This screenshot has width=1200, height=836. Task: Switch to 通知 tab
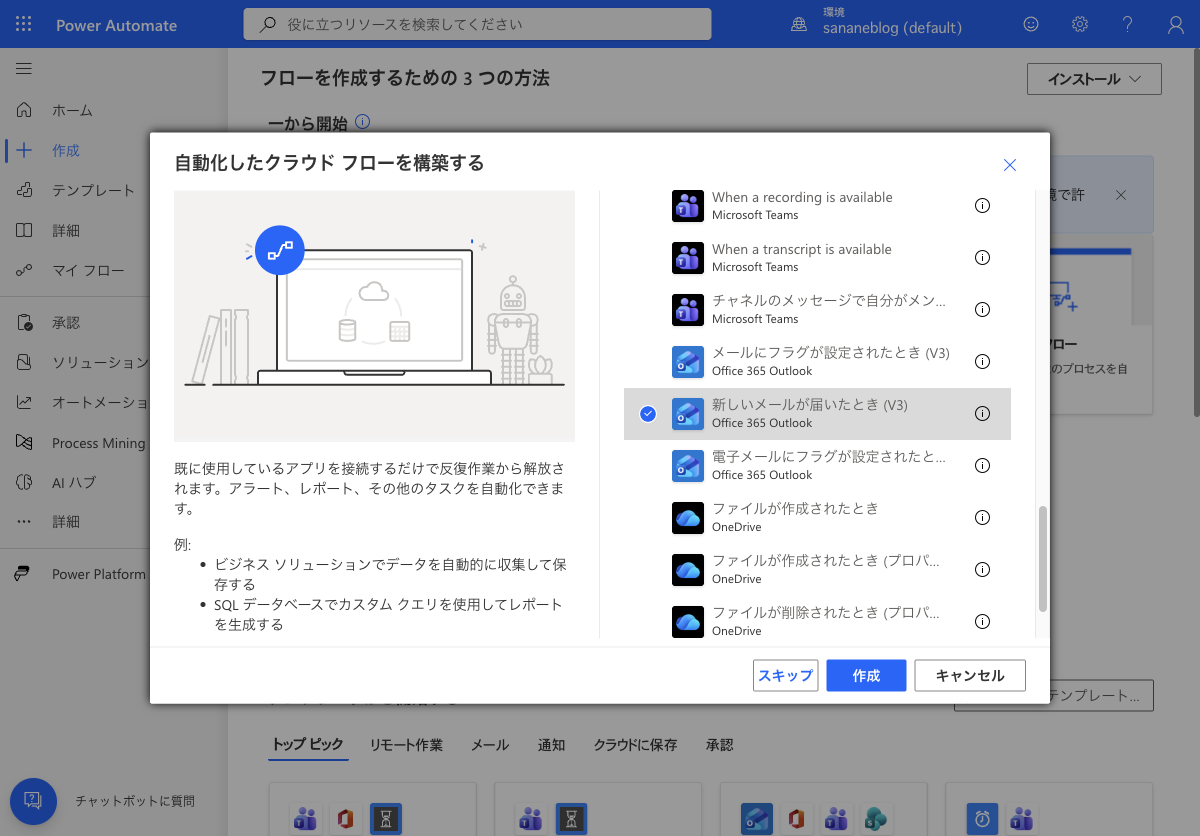point(551,745)
